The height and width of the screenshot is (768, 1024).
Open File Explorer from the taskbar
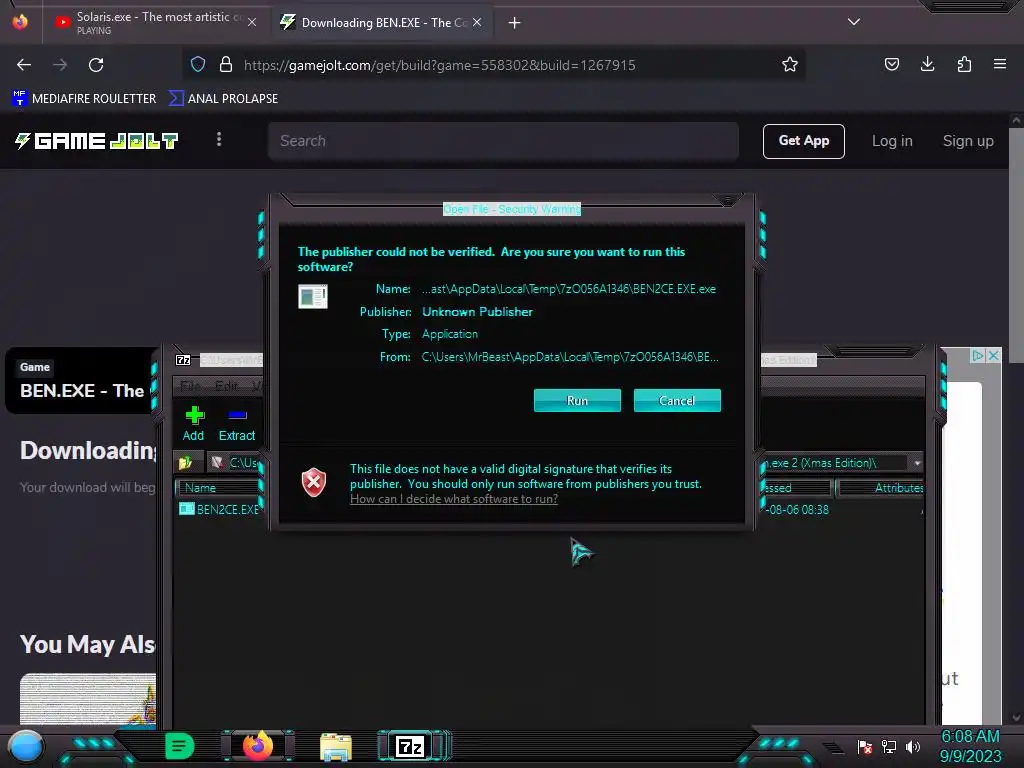point(336,746)
